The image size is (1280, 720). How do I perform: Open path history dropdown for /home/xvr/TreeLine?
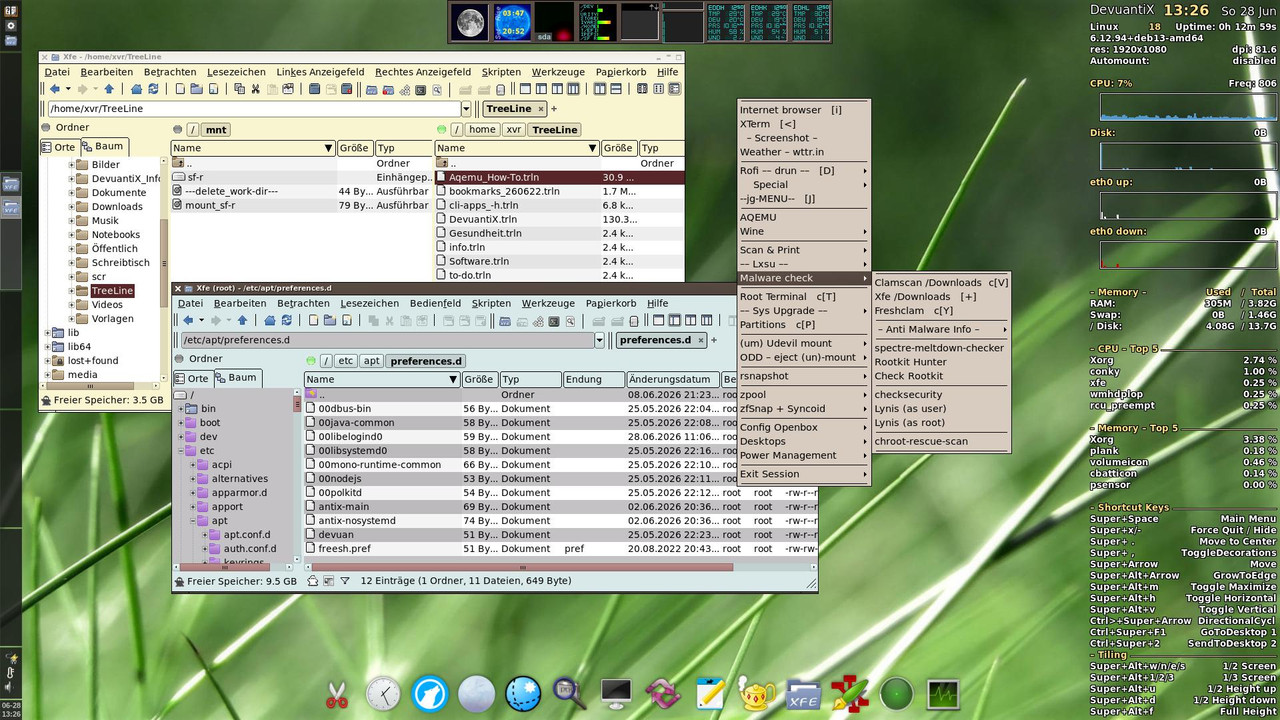point(466,109)
